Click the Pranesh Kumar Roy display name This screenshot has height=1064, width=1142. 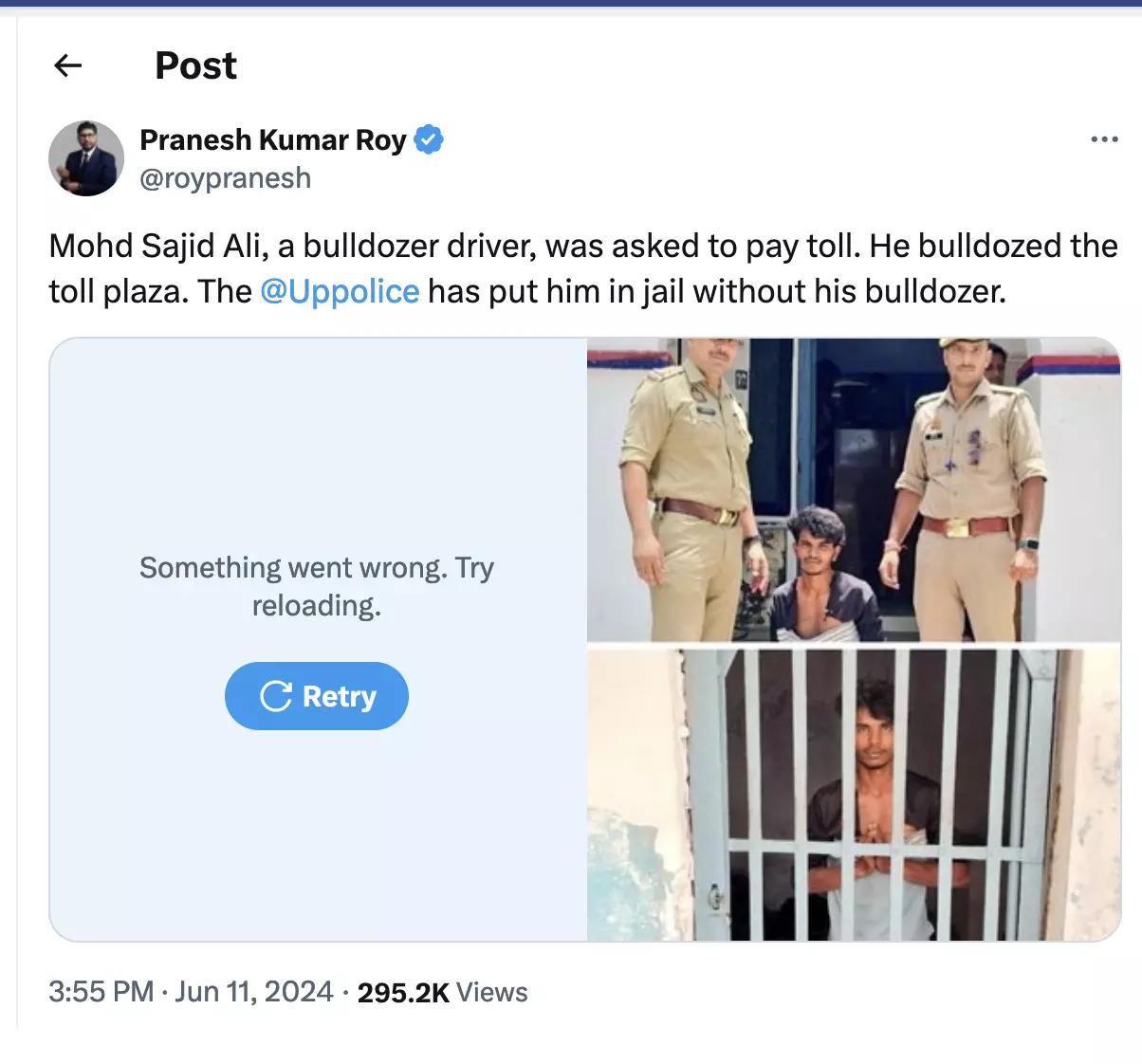click(273, 139)
